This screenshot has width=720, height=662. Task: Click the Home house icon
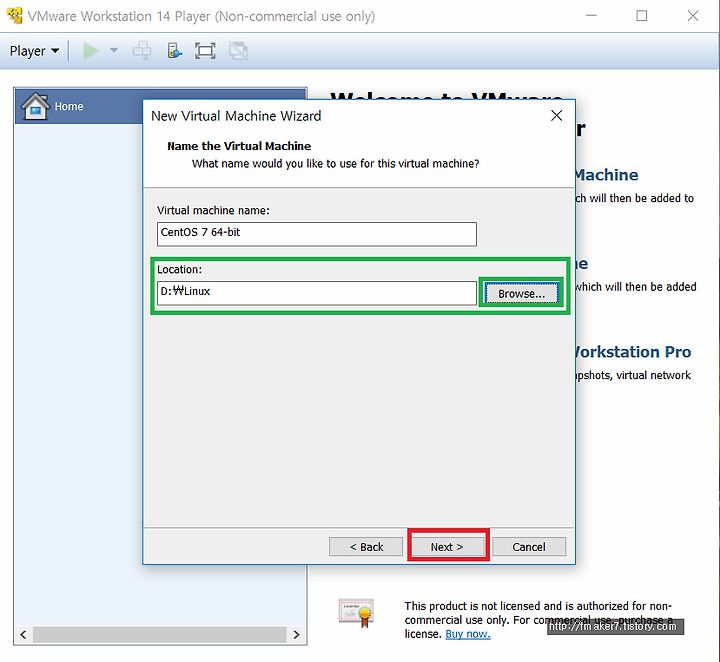point(35,106)
